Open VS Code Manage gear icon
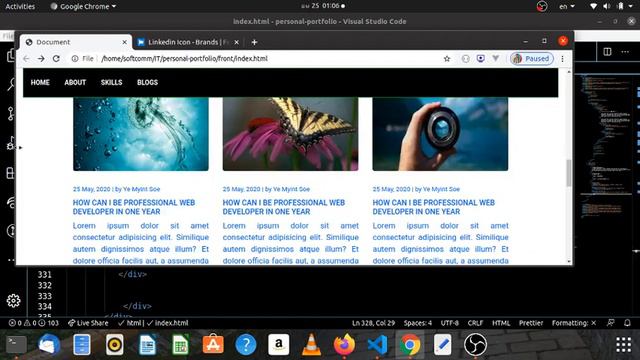The width and height of the screenshot is (640, 360). pos(13,301)
